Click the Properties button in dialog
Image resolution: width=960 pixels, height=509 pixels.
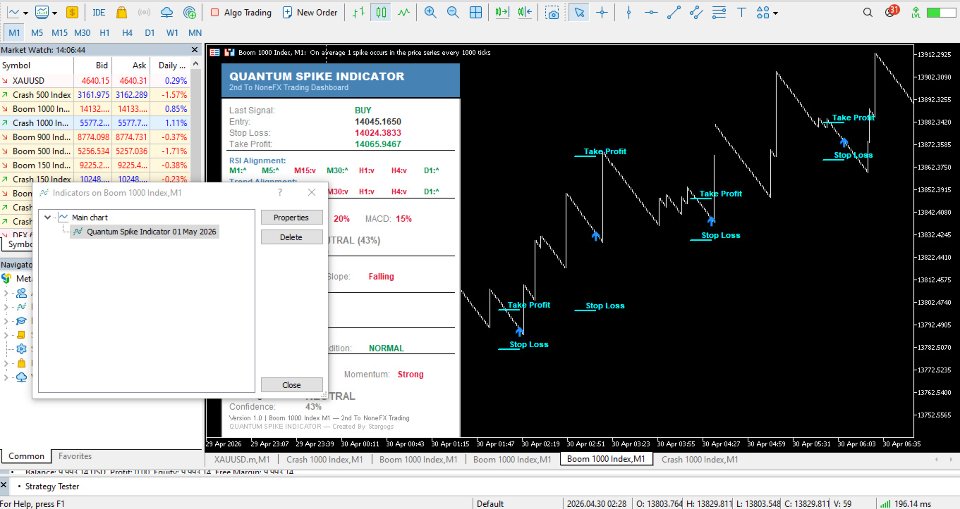(291, 217)
